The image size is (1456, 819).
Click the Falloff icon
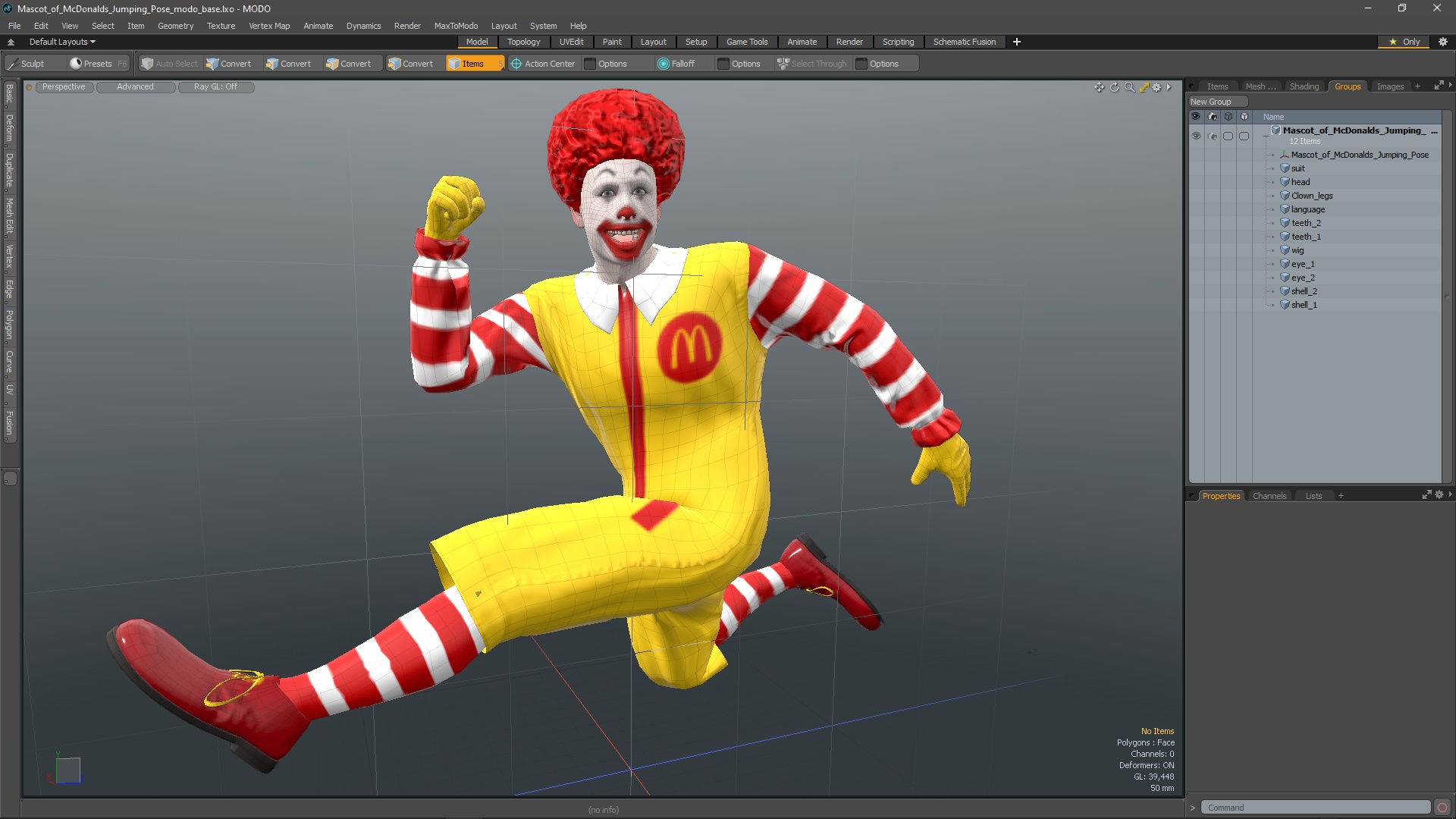point(664,64)
